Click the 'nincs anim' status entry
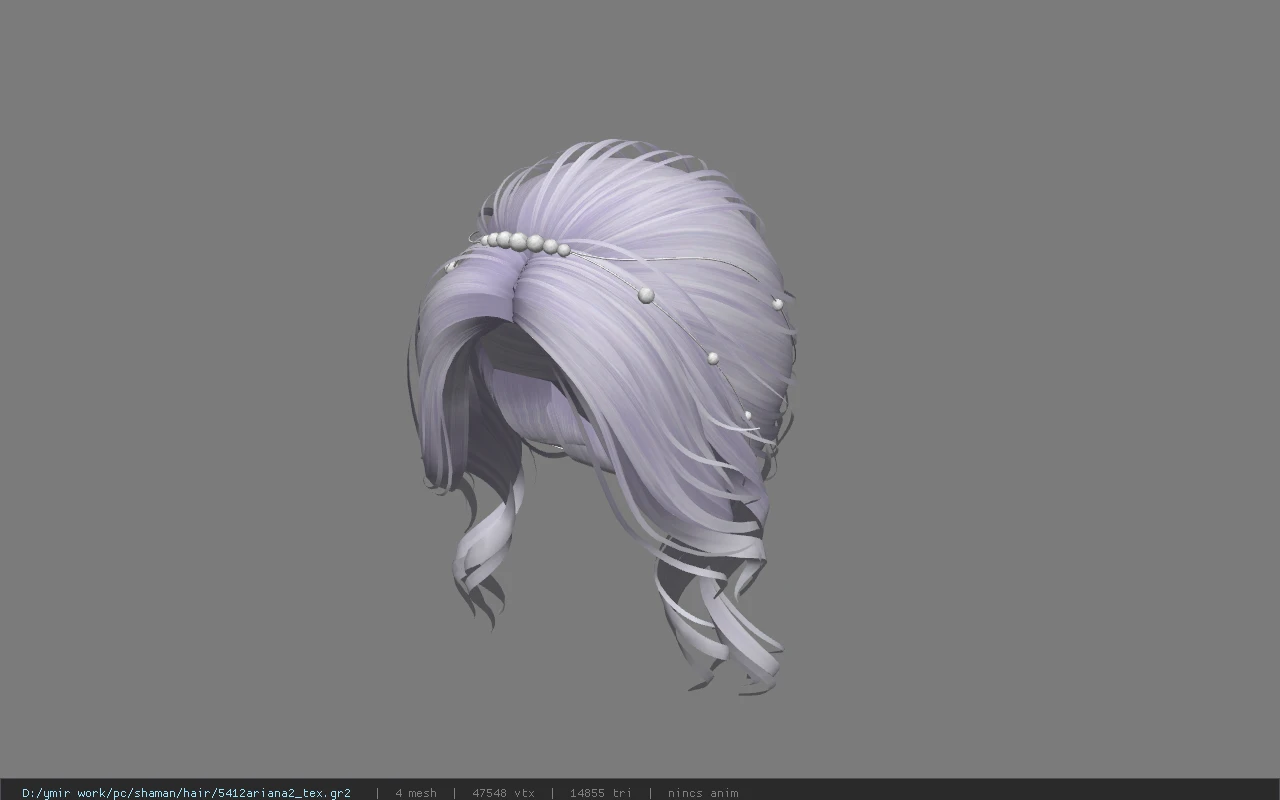 [703, 793]
